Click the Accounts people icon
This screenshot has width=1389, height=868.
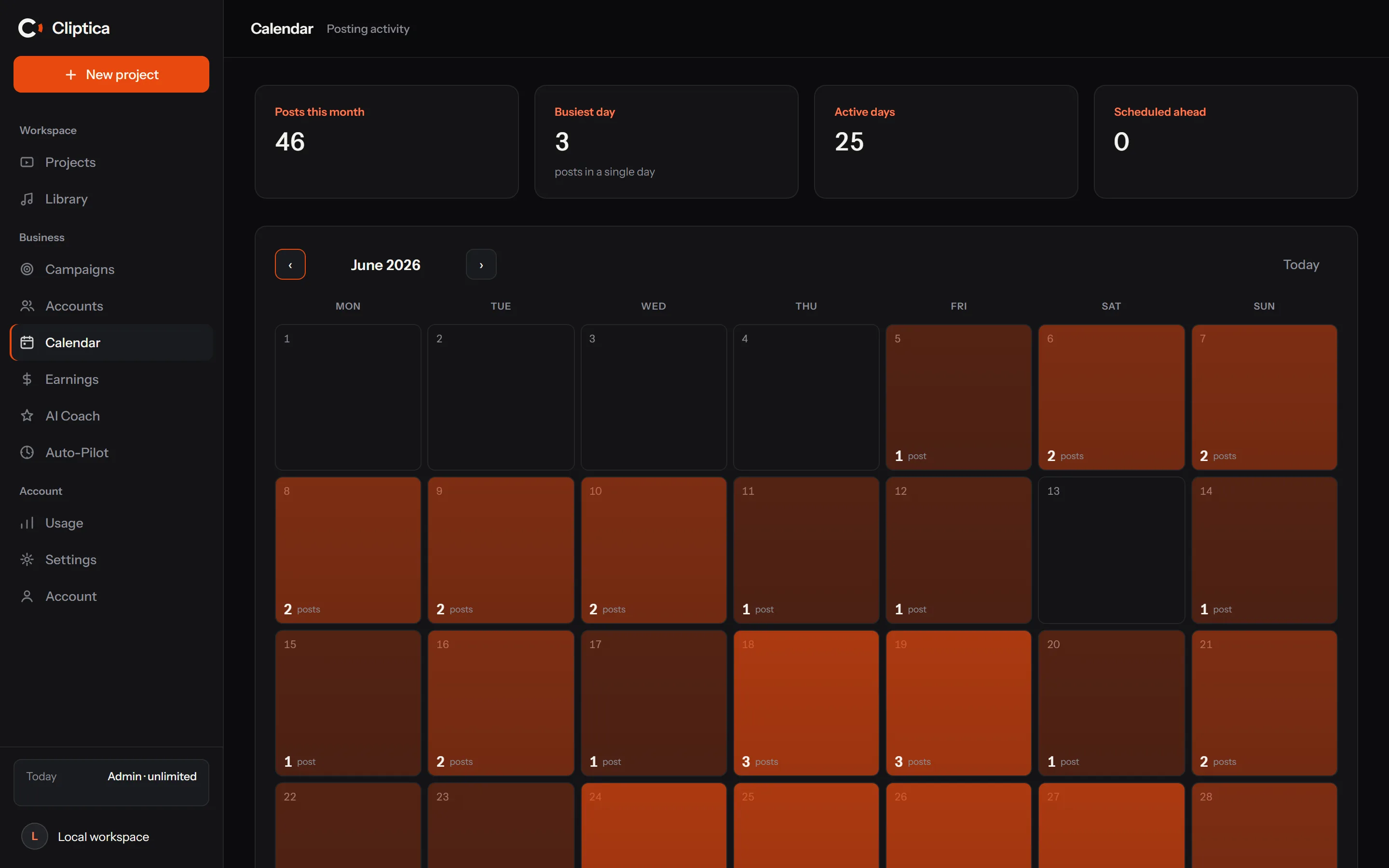(27, 306)
